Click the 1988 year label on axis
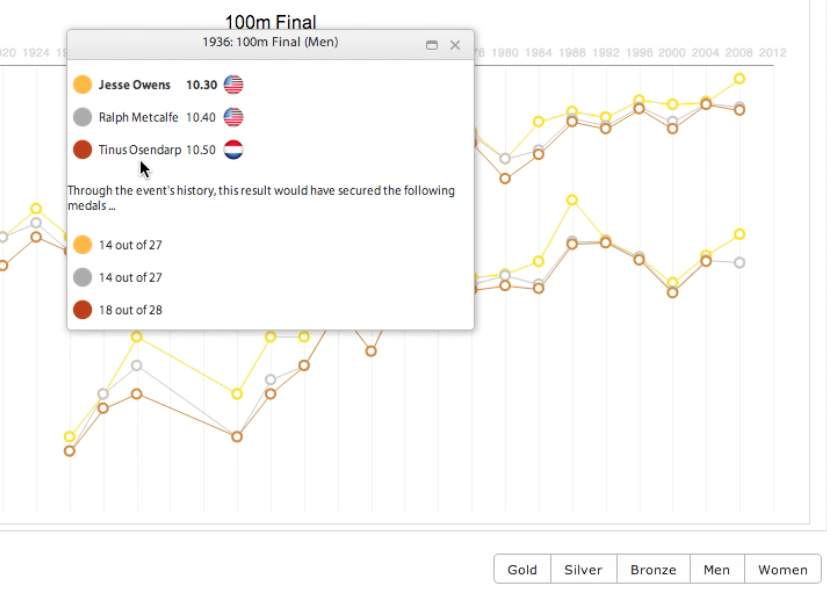 pos(572,53)
